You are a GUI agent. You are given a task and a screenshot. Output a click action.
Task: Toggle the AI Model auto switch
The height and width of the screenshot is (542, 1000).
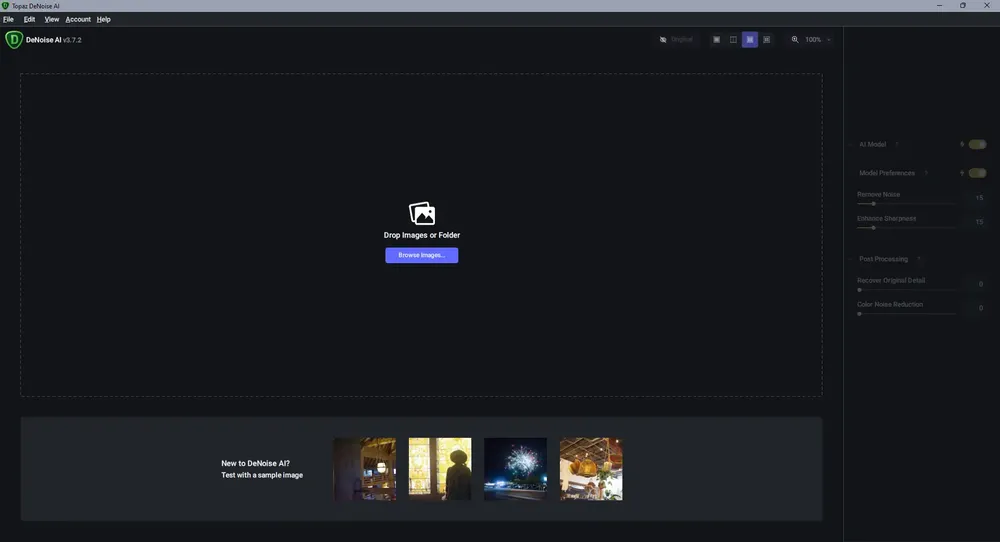[977, 144]
